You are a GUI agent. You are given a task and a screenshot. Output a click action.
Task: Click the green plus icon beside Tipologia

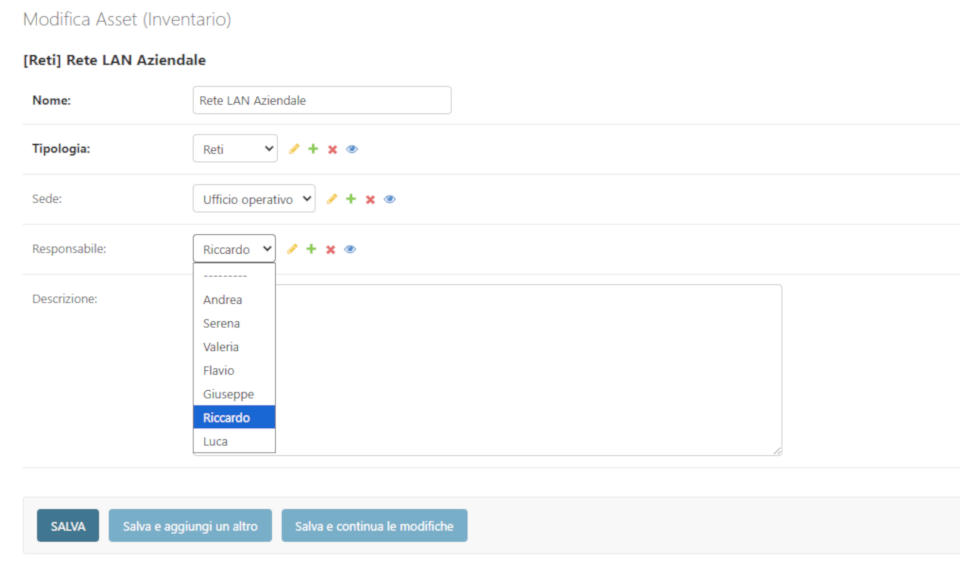coord(313,149)
